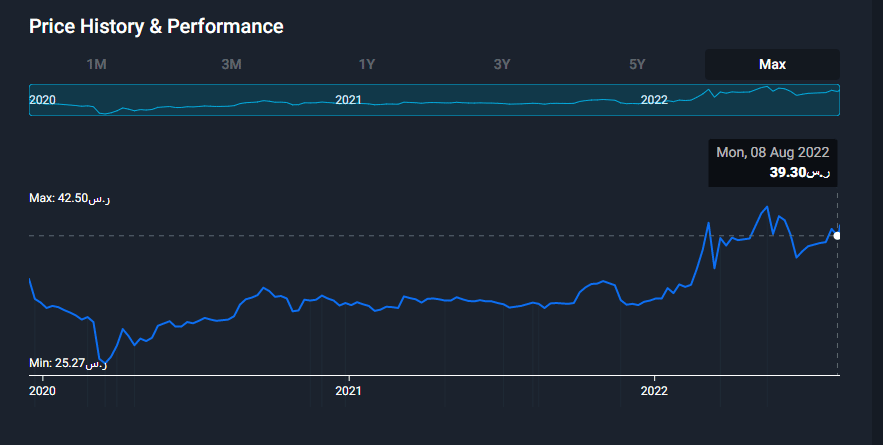Click the active Max range tab
Image resolution: width=883 pixels, height=445 pixels.
point(772,64)
